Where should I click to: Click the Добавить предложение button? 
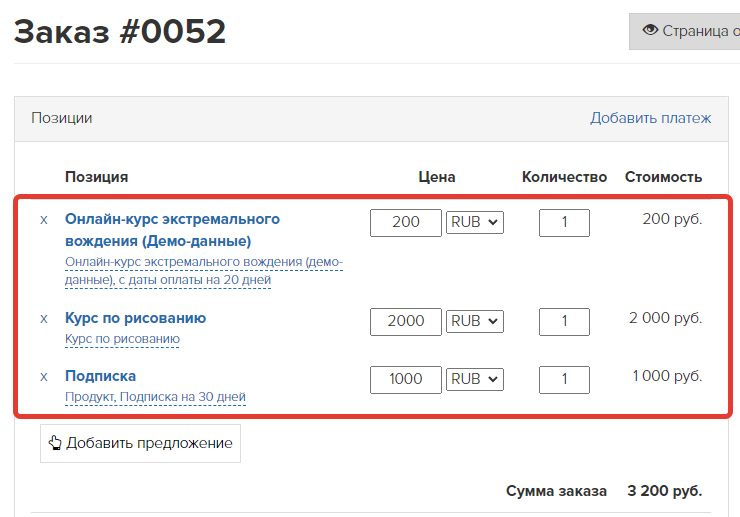pyautogui.click(x=140, y=443)
